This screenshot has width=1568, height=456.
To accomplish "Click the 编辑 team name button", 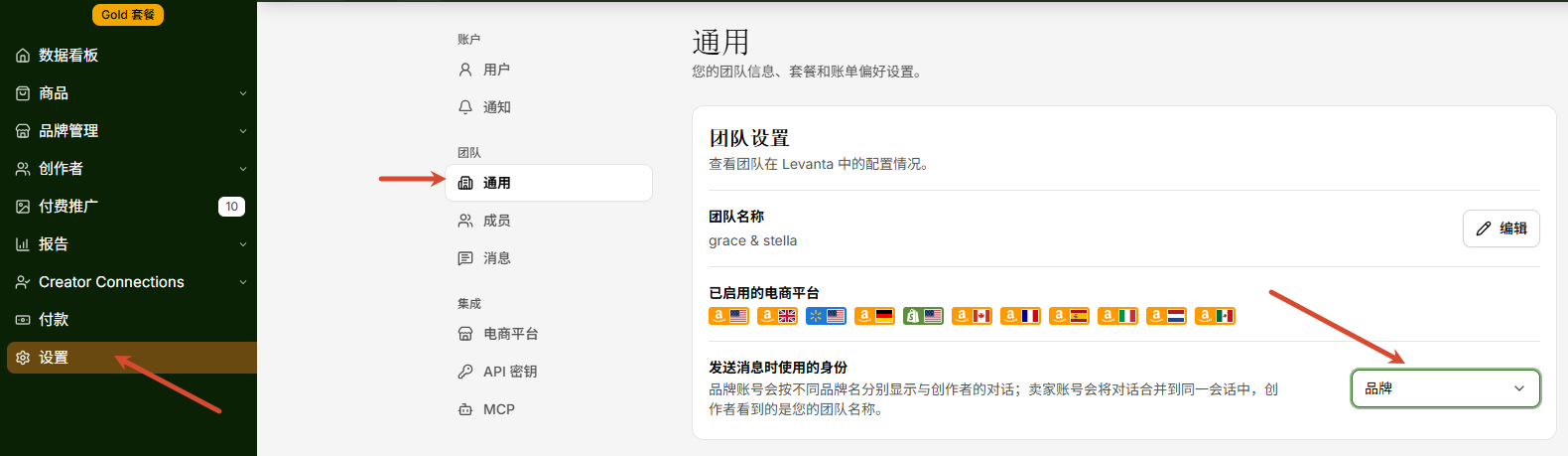I will [1501, 228].
